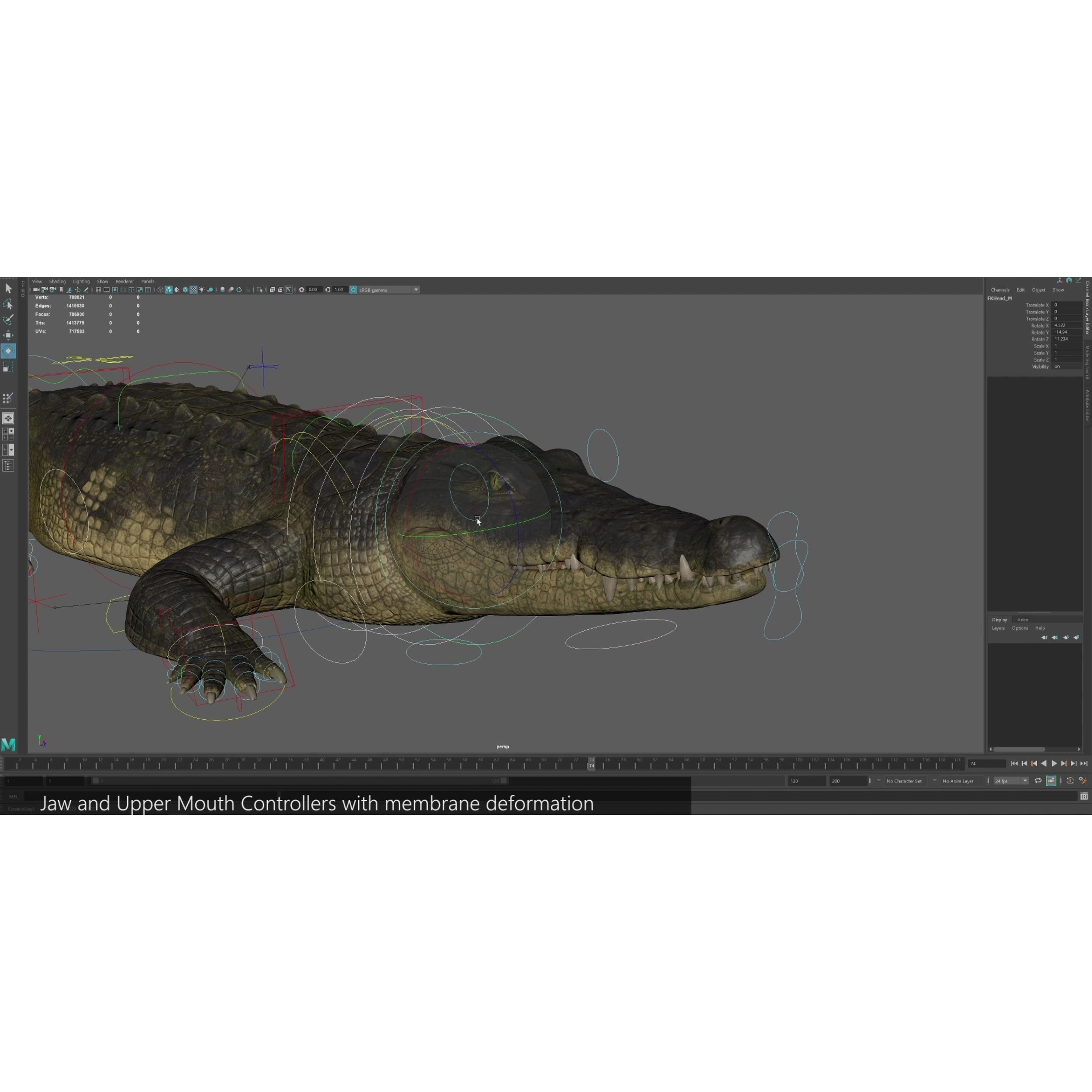The width and height of the screenshot is (1092, 1092).
Task: Switch to the Attribute Editor side tab
Action: pyautogui.click(x=1087, y=406)
